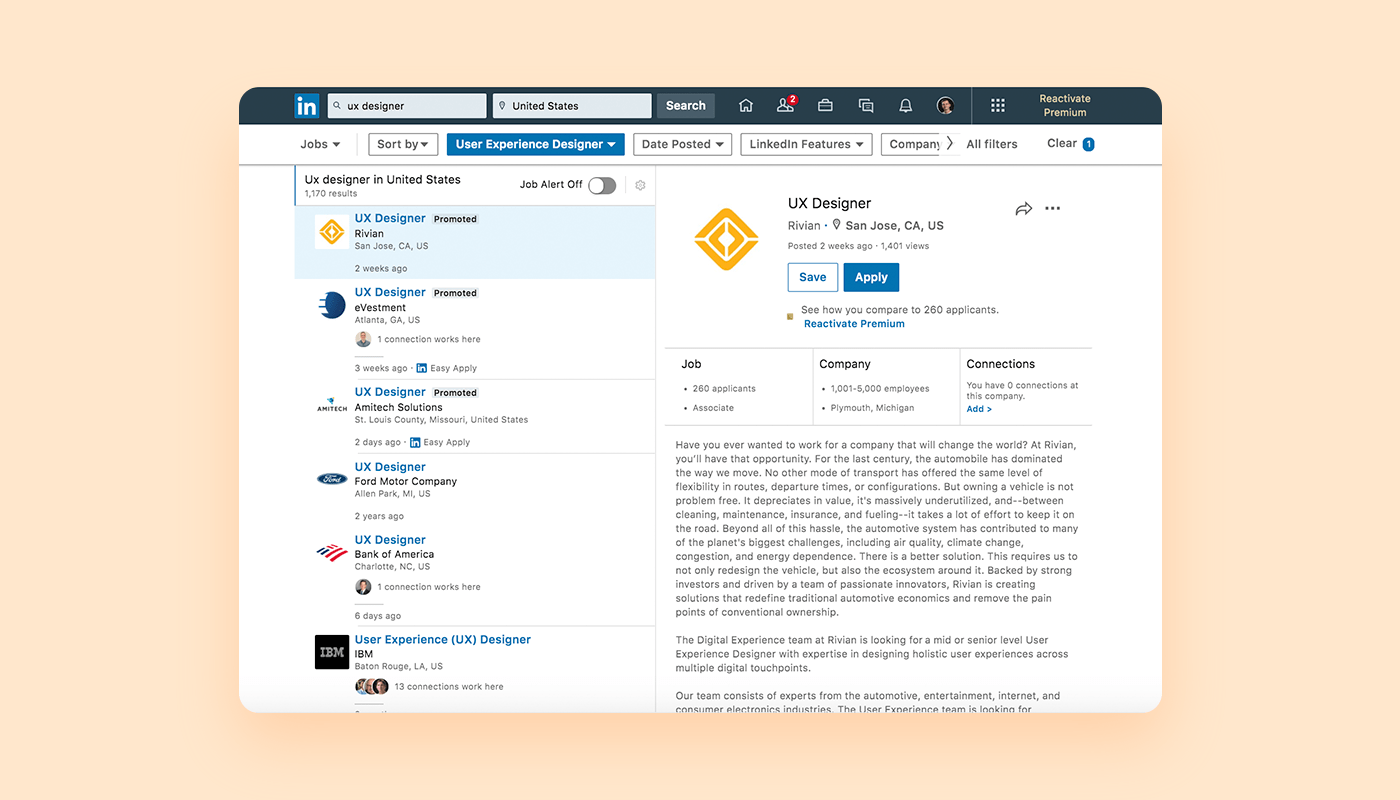Click the IBM connections avatars
The height and width of the screenshot is (800, 1400).
tap(372, 687)
